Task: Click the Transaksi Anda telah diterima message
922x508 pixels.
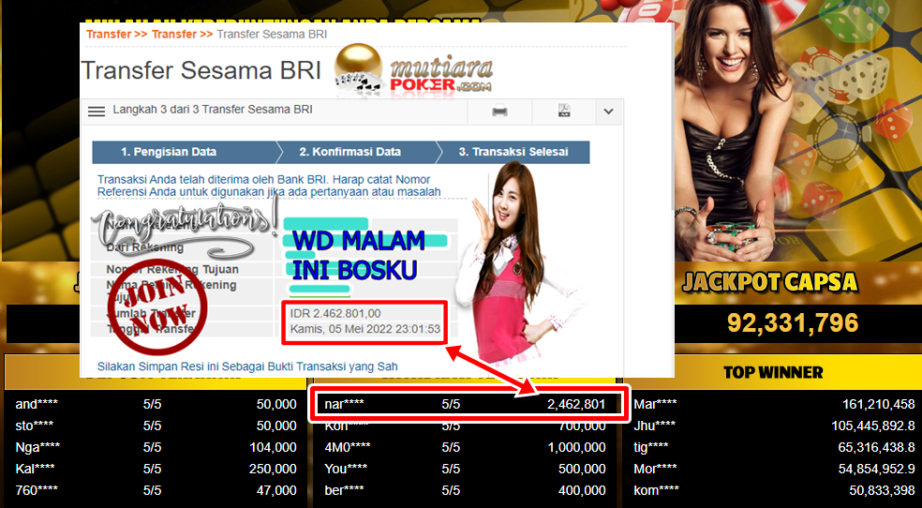Action: pyautogui.click(x=269, y=185)
